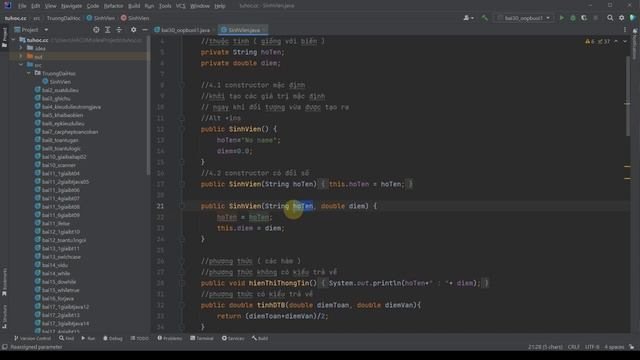Open the Tools menu
Screen dimensions: 640x360
[x=165, y=6]
